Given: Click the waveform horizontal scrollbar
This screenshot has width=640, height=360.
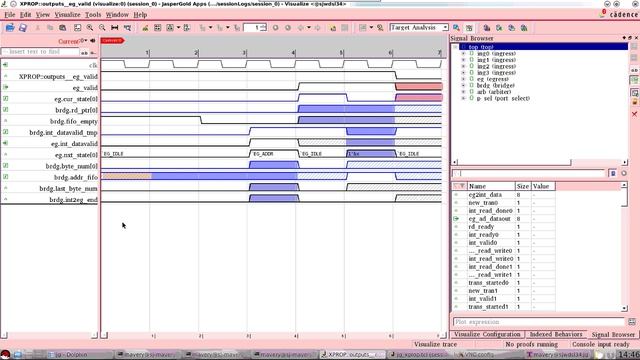Looking at the screenshot, I should pyautogui.click(x=273, y=335).
